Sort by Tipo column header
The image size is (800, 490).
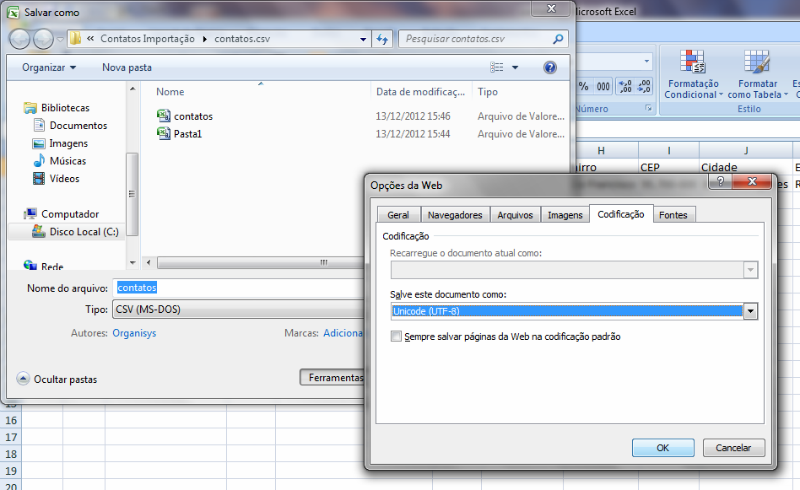pos(488,92)
